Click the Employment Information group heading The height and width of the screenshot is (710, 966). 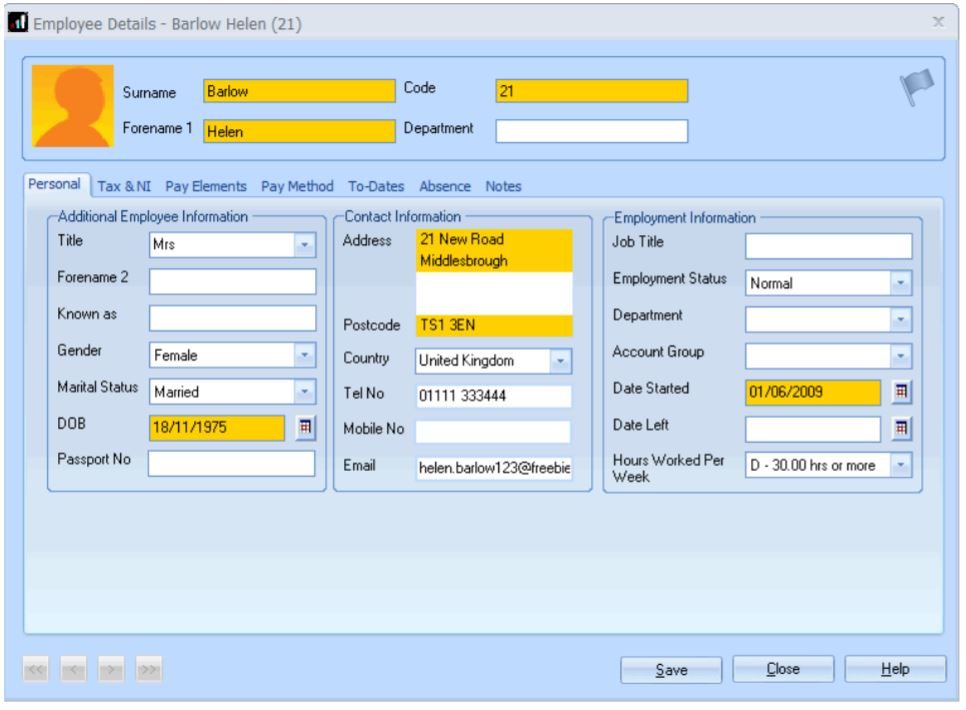[684, 218]
